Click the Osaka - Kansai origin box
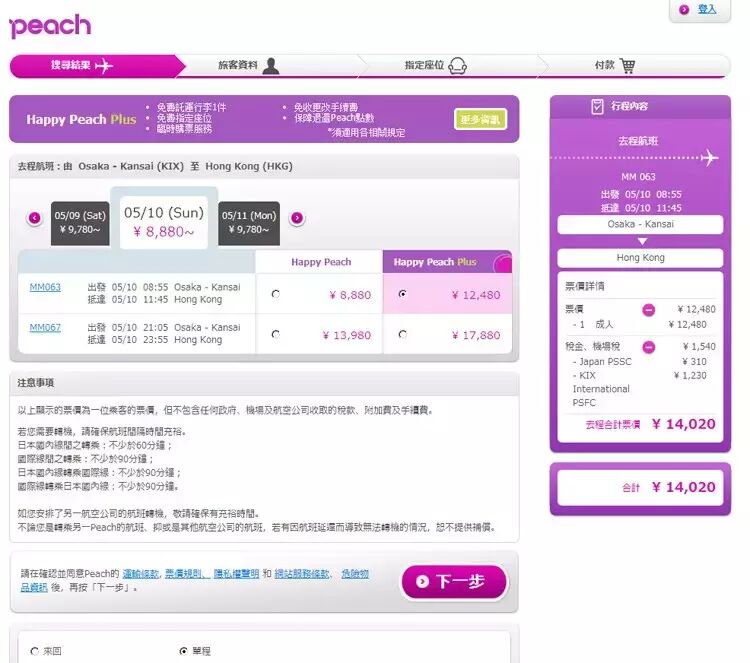The width and height of the screenshot is (750, 663). [640, 224]
